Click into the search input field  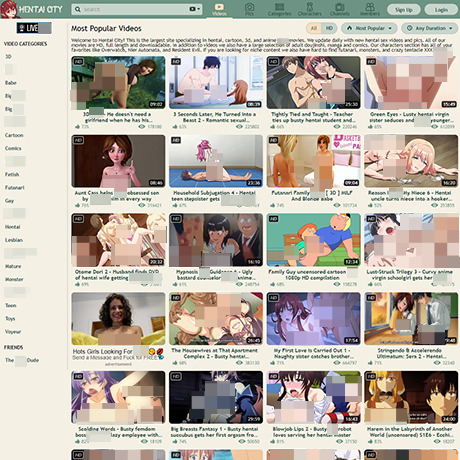135,9
